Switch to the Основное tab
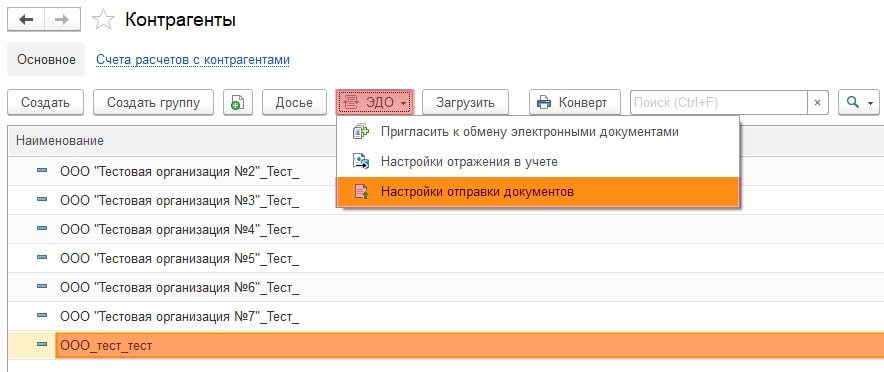The width and height of the screenshot is (884, 372). 46,59
